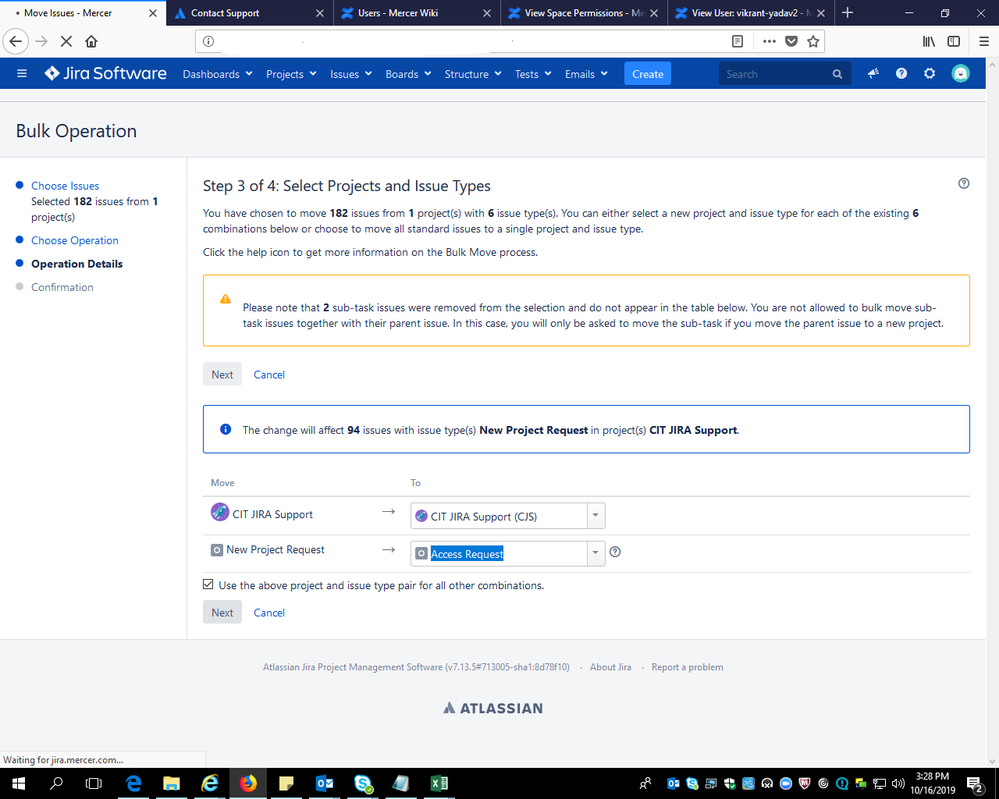
Task: Go to the Choose Issues step
Action: [65, 185]
